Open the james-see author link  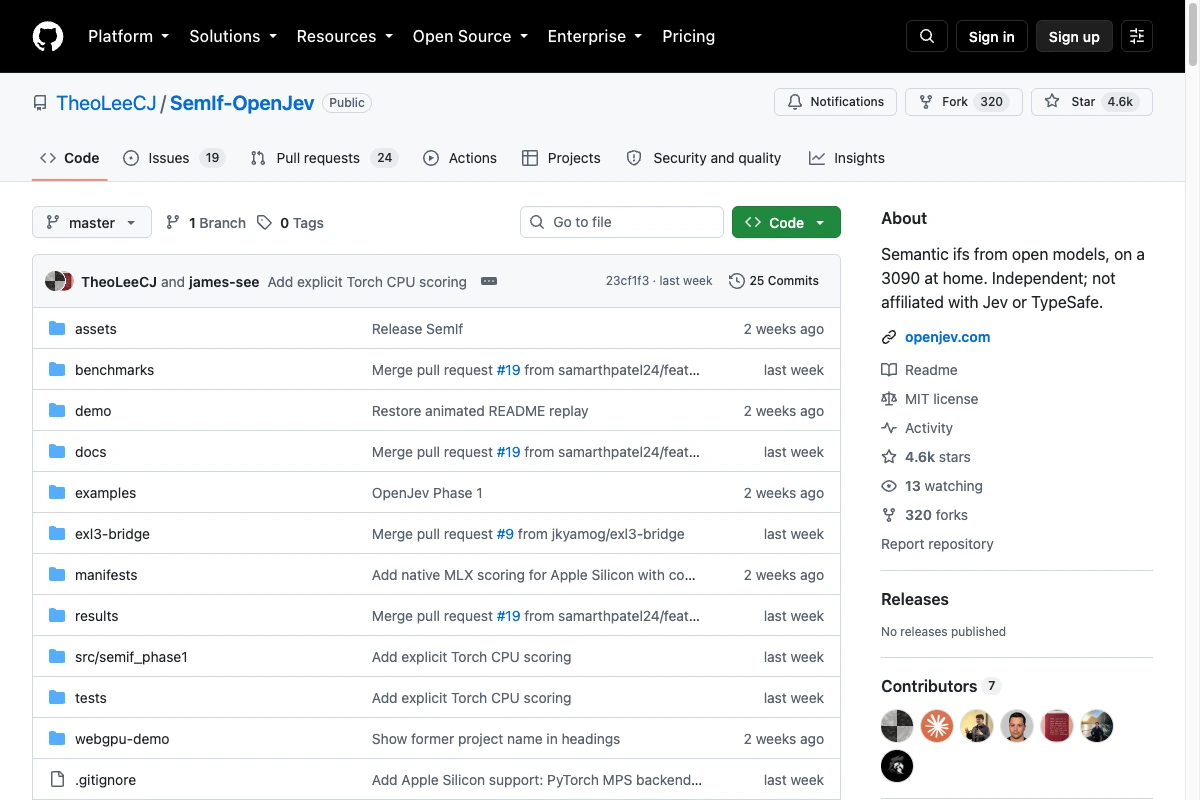click(224, 282)
